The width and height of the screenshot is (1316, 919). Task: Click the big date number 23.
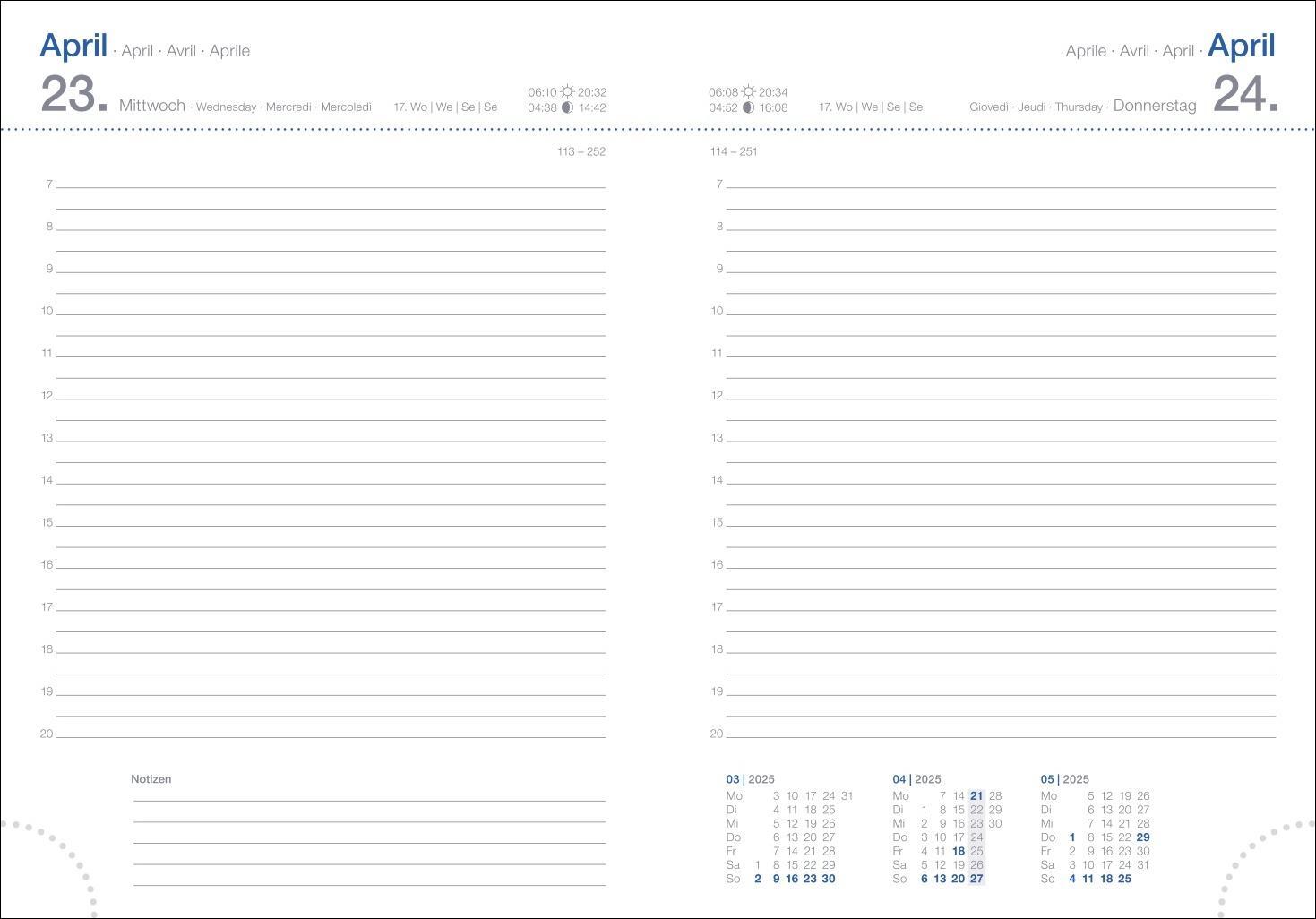click(74, 94)
